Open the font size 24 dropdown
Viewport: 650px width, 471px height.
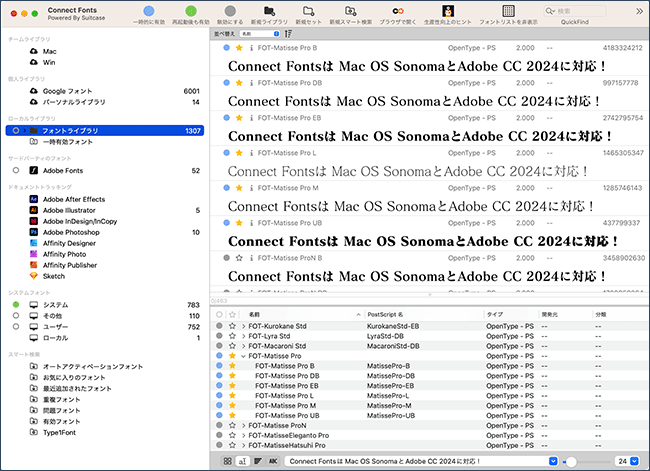tap(634, 461)
